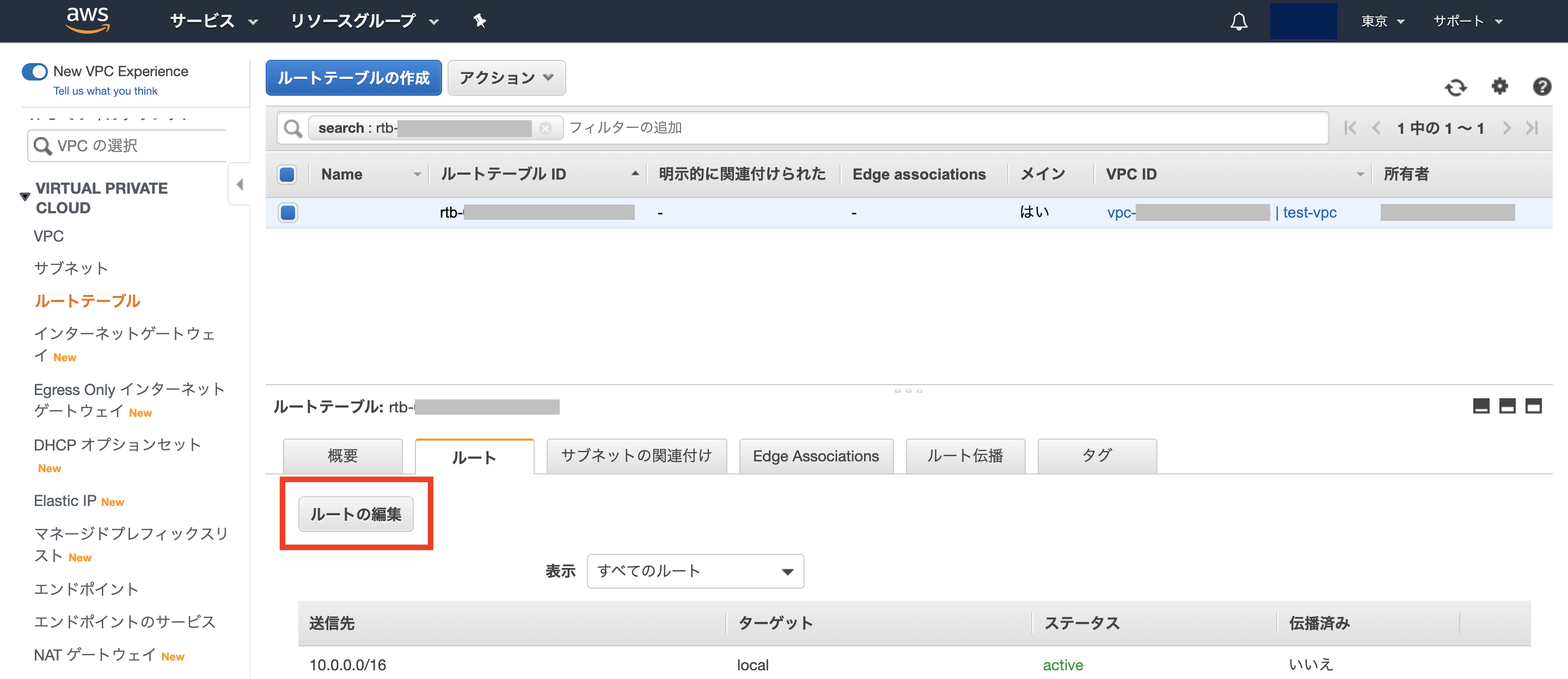Check the select-all checkbox in the table header

(x=287, y=174)
